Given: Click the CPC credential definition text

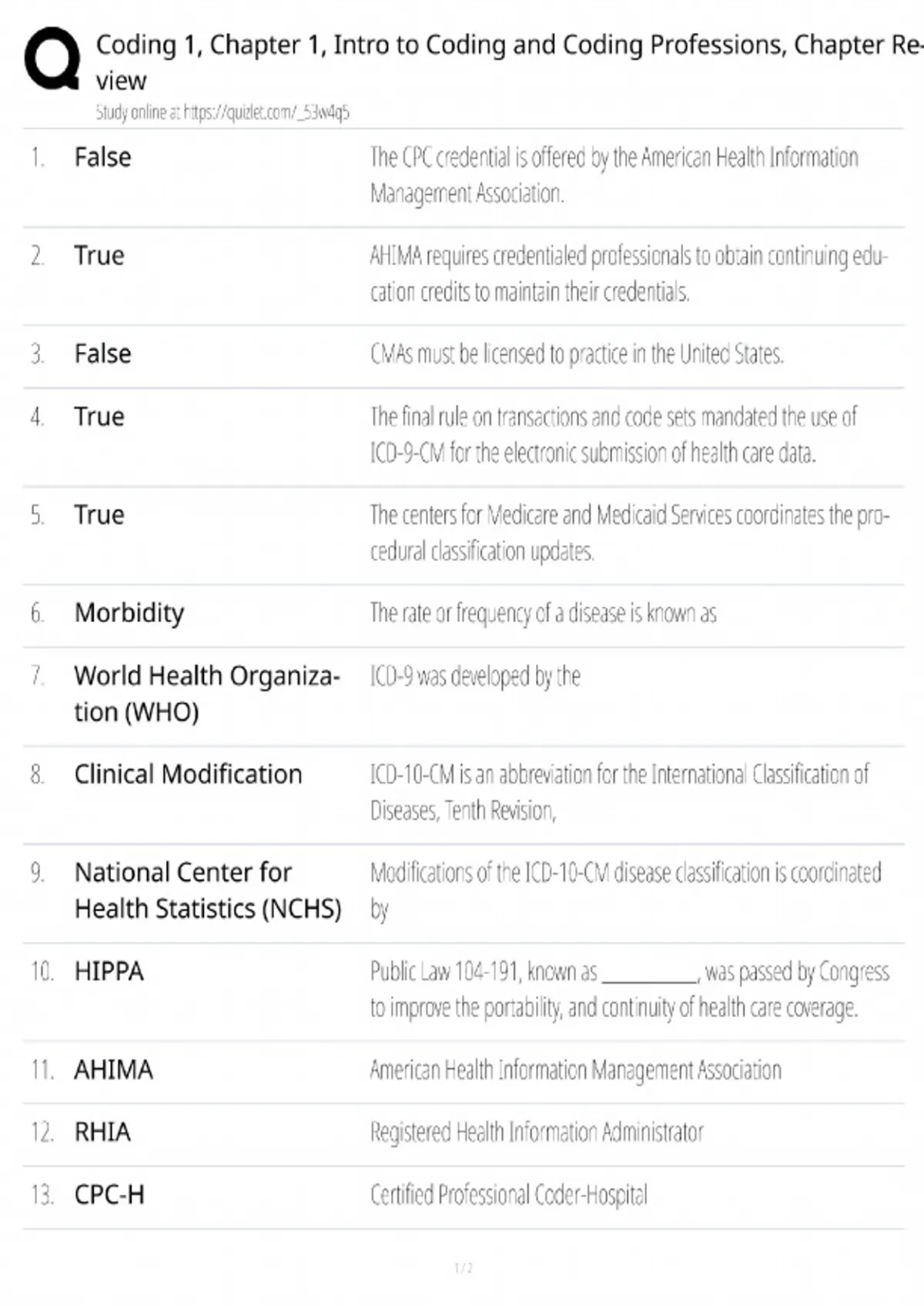Looking at the screenshot, I should click(613, 175).
